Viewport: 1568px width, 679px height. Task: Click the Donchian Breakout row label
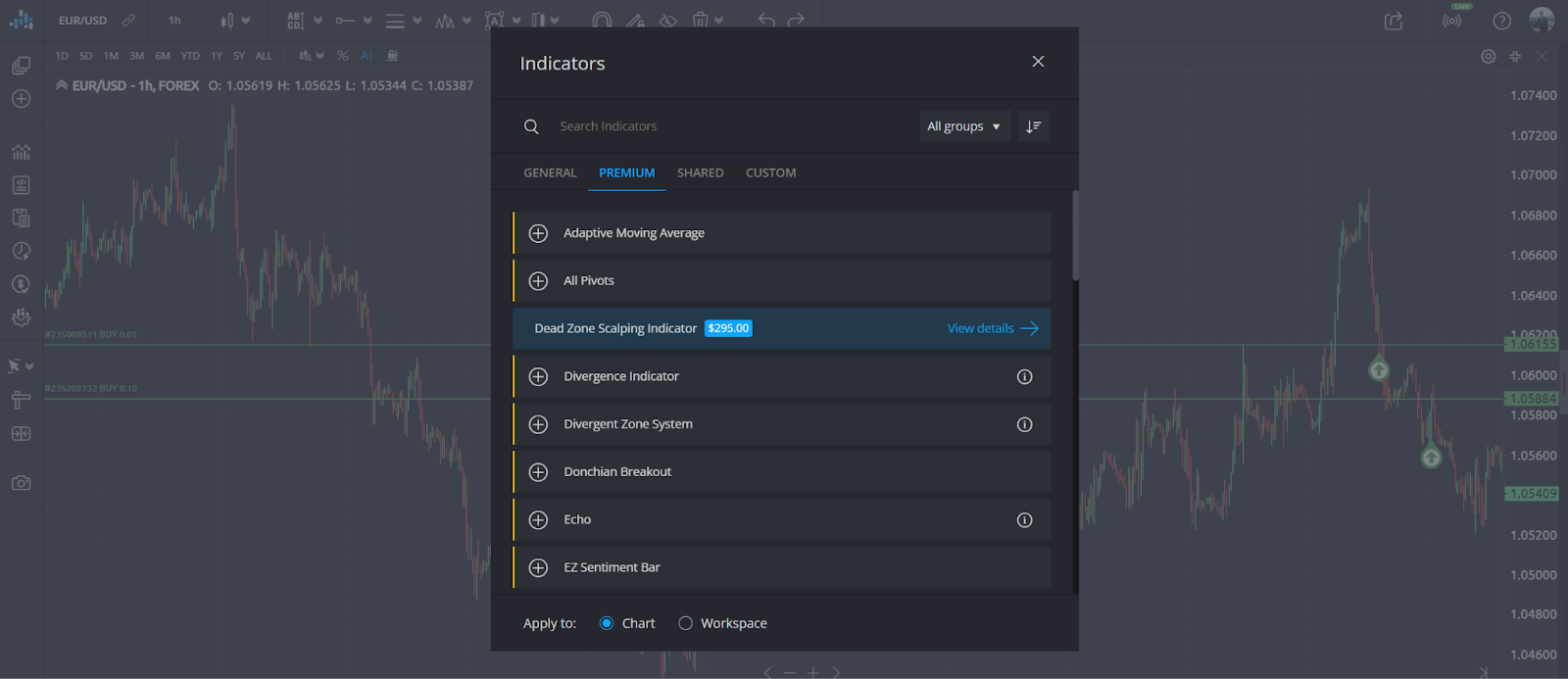[617, 472]
